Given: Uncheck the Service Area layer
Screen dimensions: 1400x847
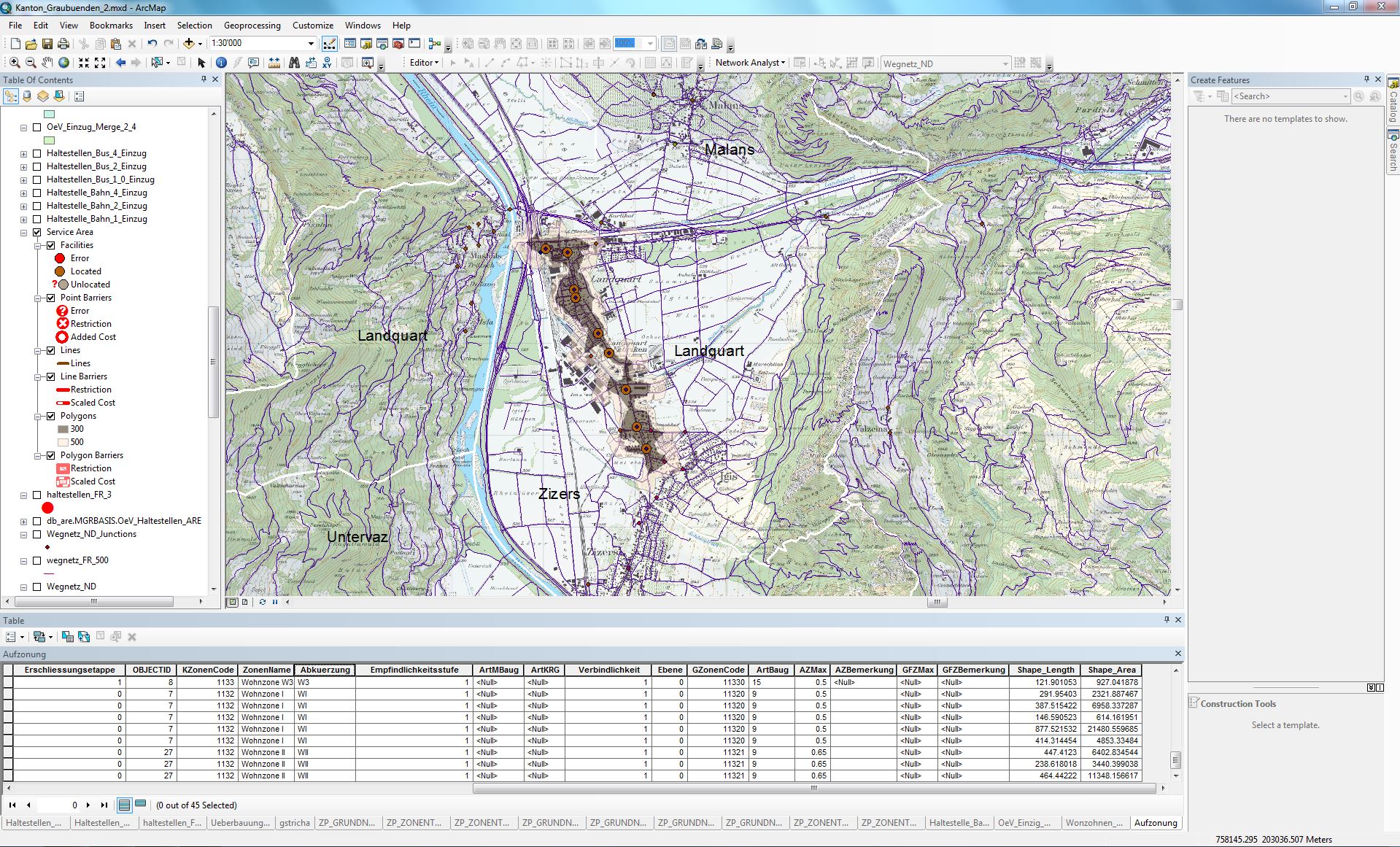Looking at the screenshot, I should [x=37, y=232].
